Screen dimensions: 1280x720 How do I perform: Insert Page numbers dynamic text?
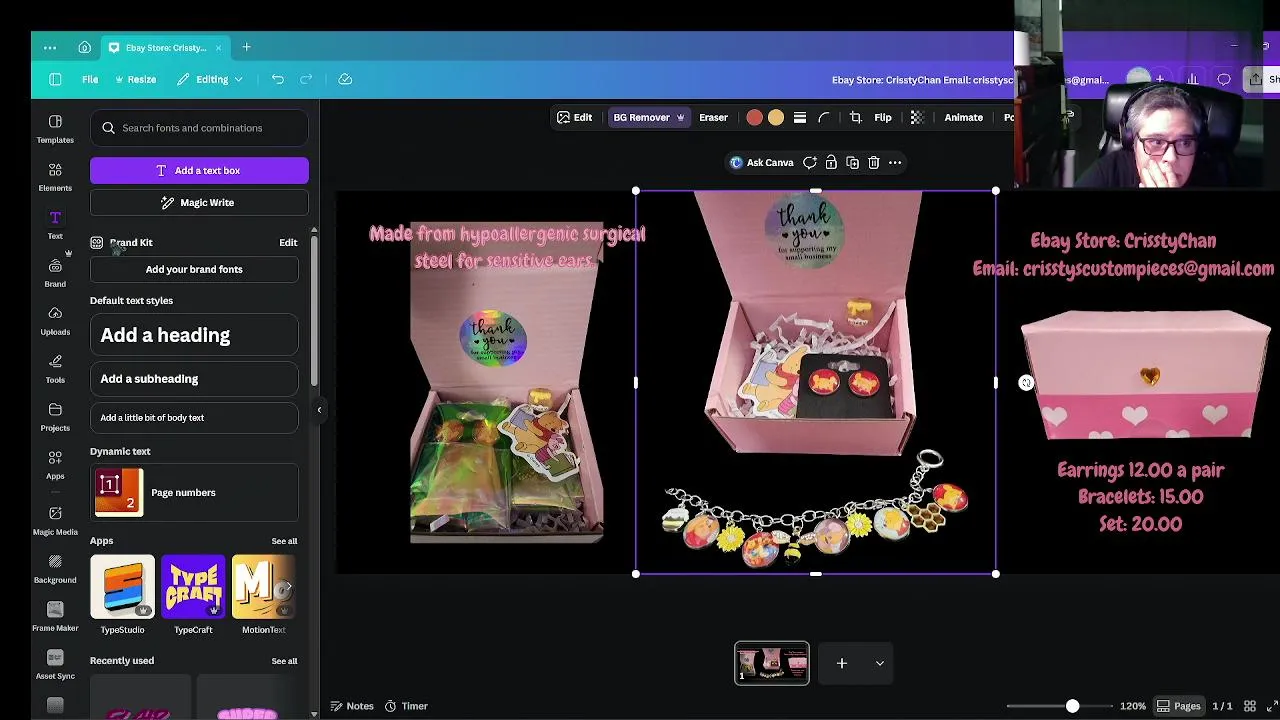(x=194, y=492)
